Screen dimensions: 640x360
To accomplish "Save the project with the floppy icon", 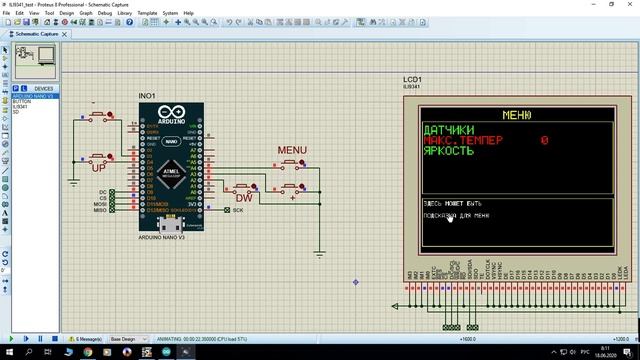I will coord(26,22).
